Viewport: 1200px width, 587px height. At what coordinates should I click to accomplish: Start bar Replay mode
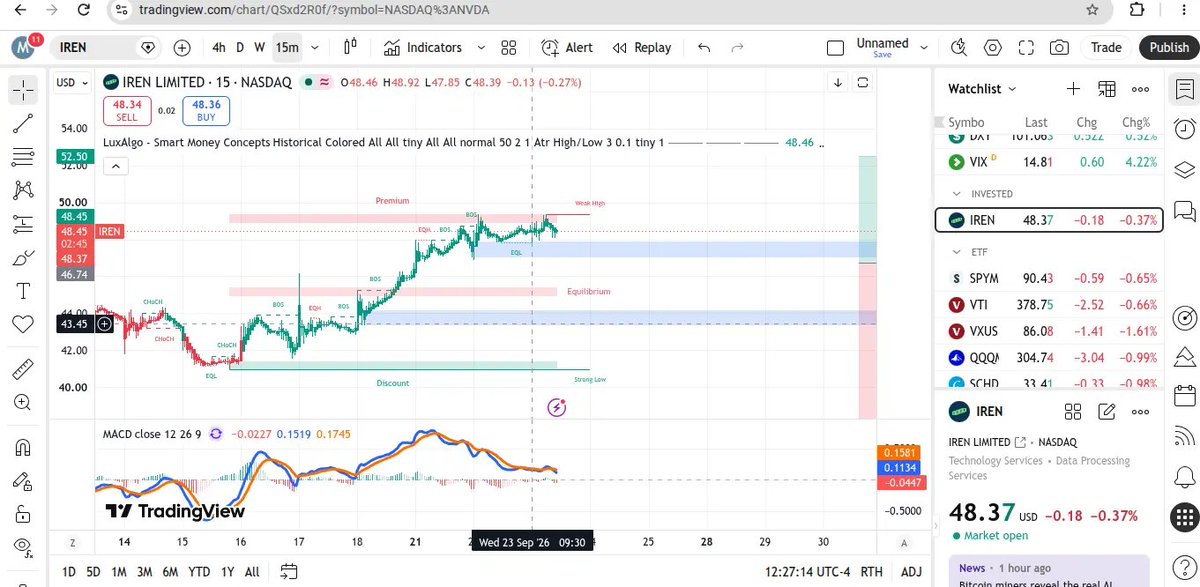tap(641, 47)
